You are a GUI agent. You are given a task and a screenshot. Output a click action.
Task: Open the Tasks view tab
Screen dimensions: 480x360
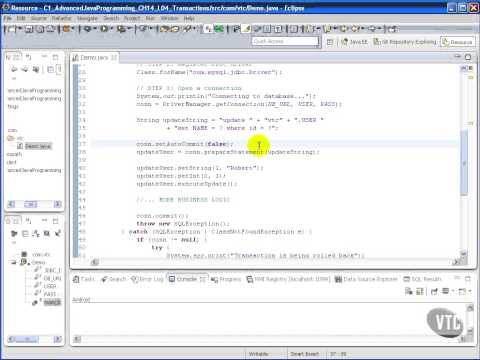(84, 279)
